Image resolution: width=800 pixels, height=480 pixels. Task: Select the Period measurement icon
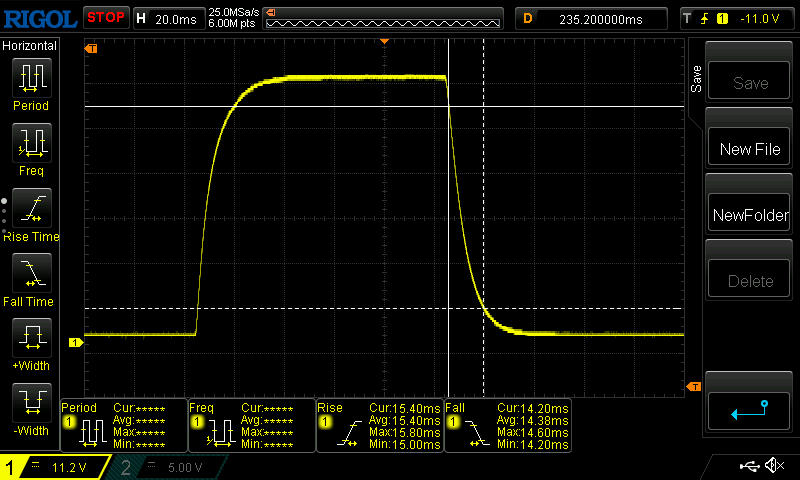tap(30, 79)
